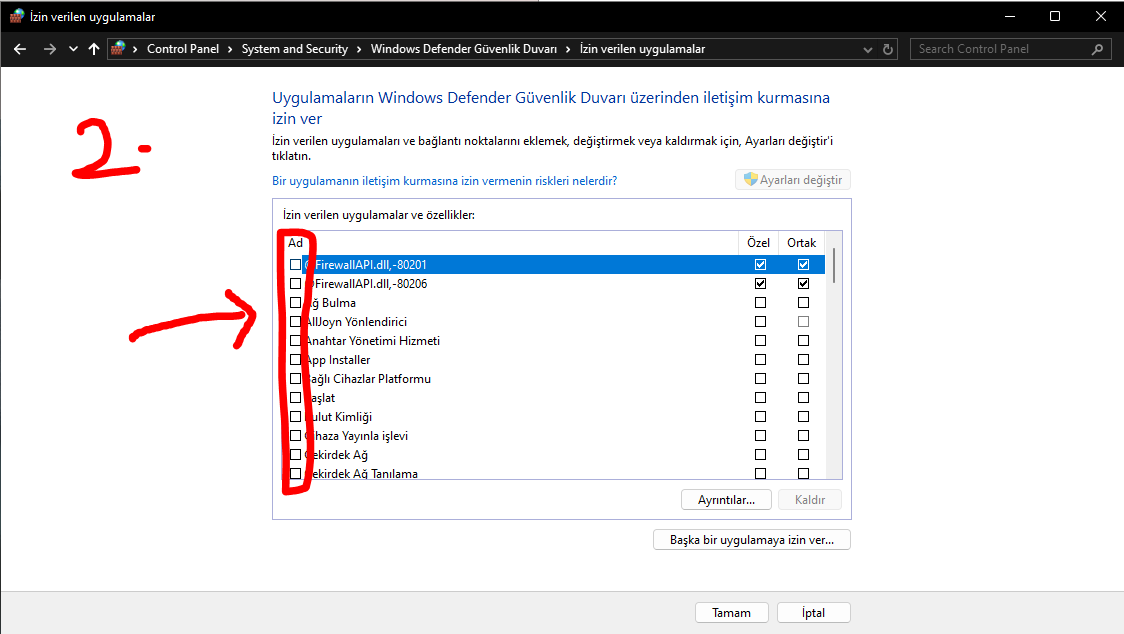The image size is (1124, 634).
Task: Go forward with the forward arrow
Action: (x=49, y=49)
